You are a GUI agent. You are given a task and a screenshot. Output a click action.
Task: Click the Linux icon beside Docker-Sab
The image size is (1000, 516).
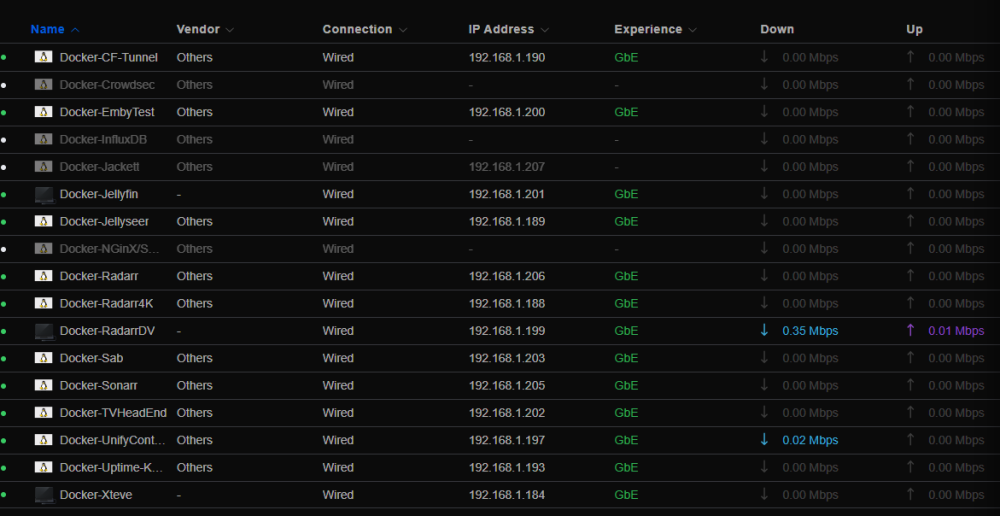pyautogui.click(x=43, y=358)
